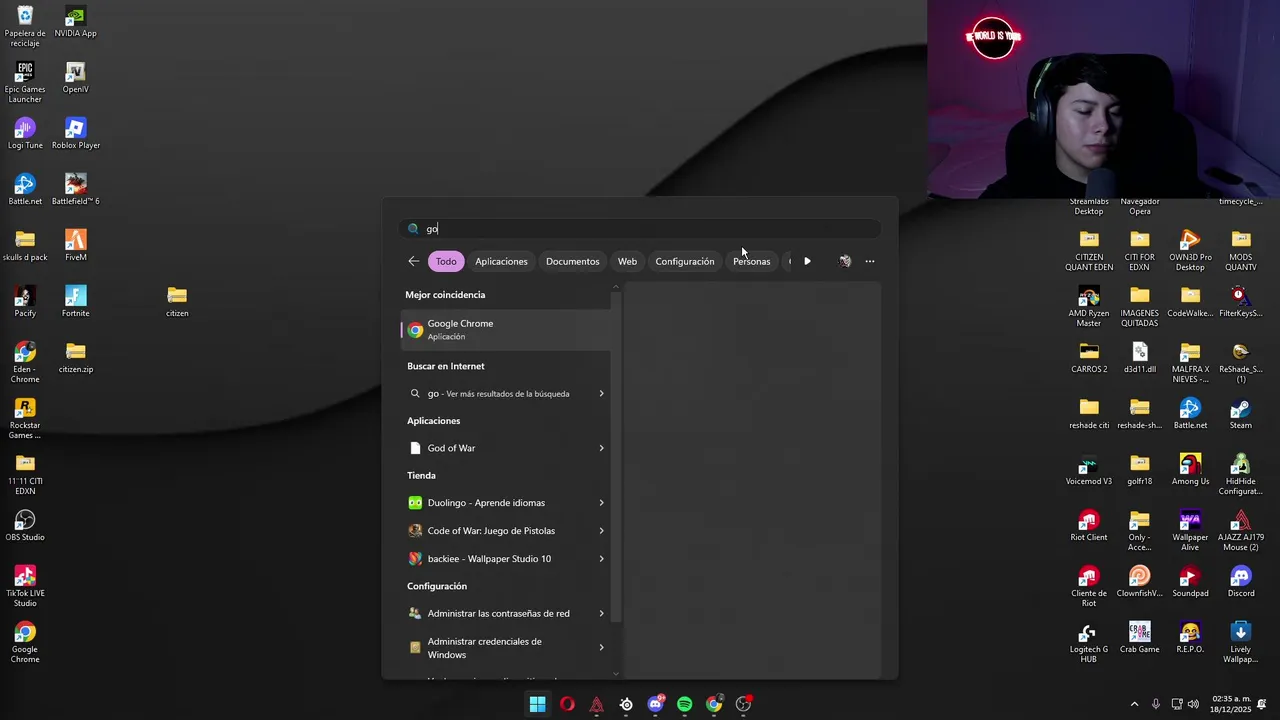The height and width of the screenshot is (720, 1280).
Task: Select the FiveM desktop icon
Action: 76,246
